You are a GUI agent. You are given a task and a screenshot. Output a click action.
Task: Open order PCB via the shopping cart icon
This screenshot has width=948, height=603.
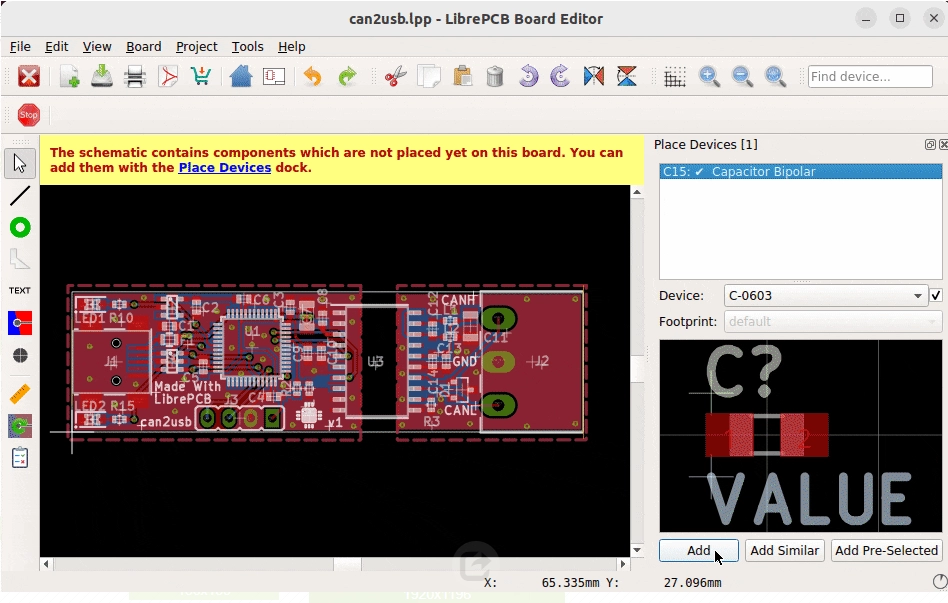click(200, 77)
